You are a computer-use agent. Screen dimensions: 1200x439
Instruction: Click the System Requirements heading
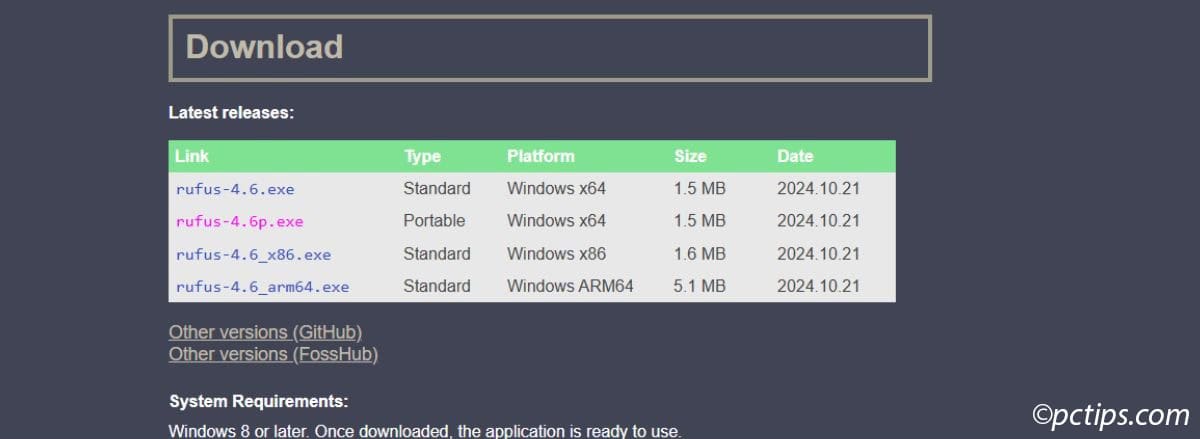[259, 401]
